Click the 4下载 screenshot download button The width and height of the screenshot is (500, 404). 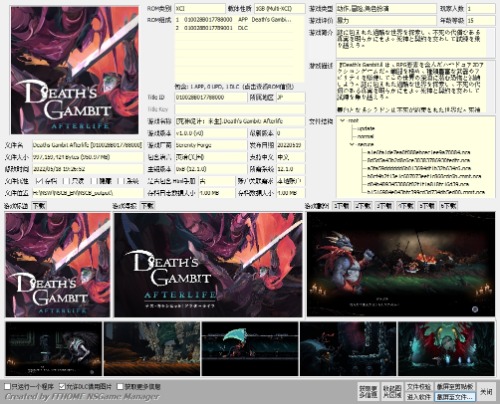point(406,206)
